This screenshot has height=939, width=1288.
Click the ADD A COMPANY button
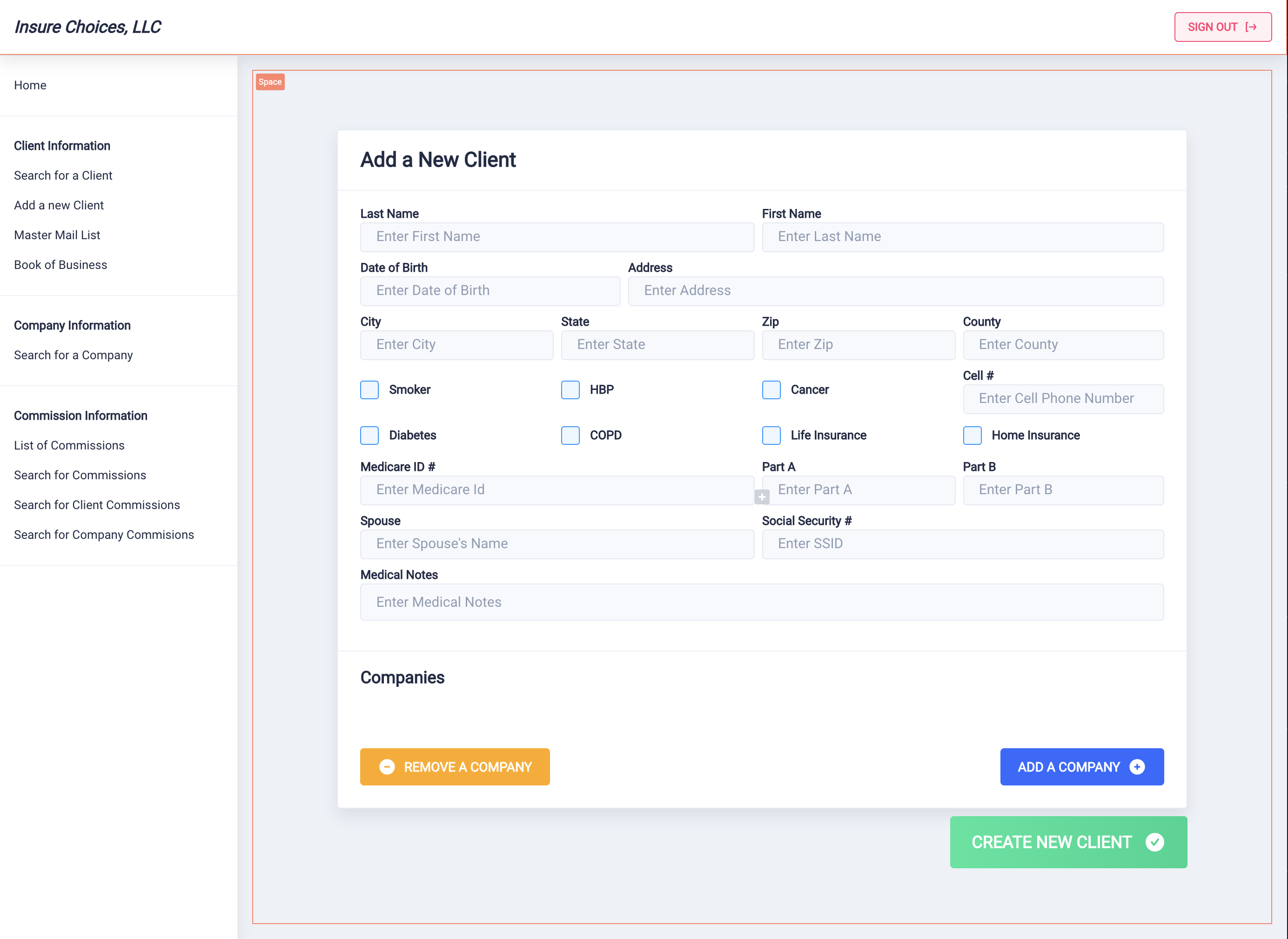pyautogui.click(x=1082, y=767)
